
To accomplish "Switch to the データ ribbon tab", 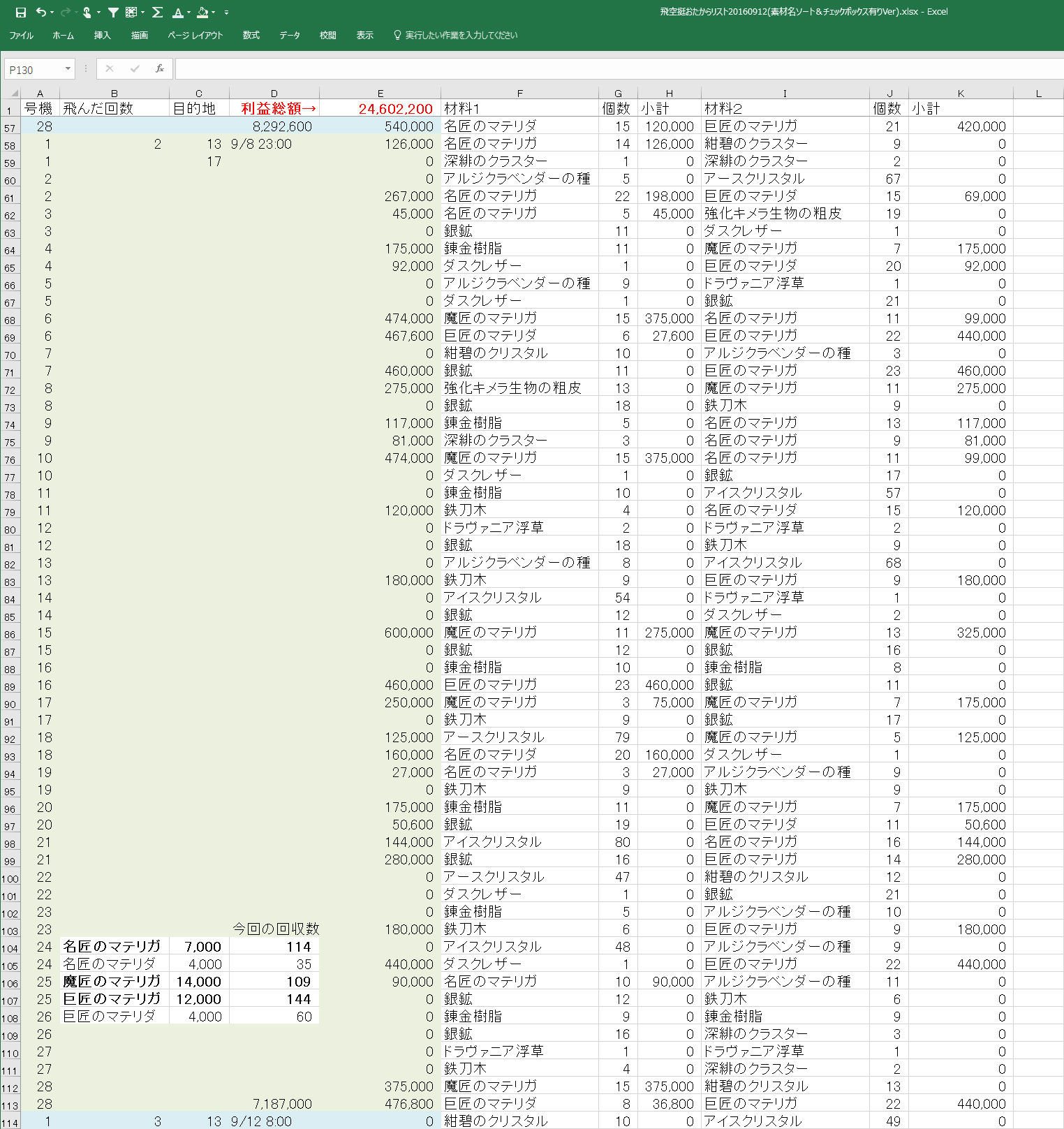I will (289, 35).
